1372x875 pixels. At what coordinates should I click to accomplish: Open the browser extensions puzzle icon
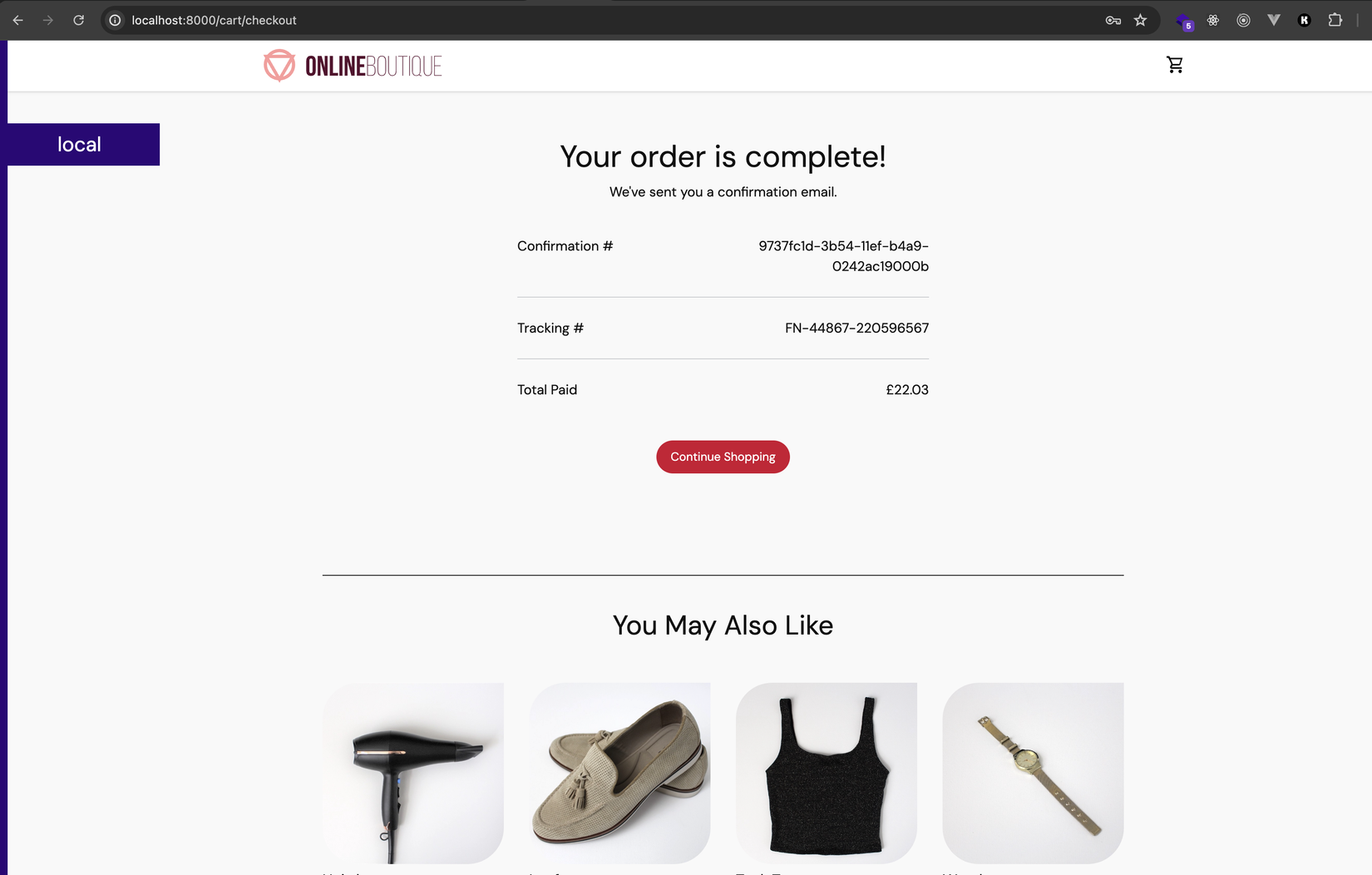[x=1335, y=20]
